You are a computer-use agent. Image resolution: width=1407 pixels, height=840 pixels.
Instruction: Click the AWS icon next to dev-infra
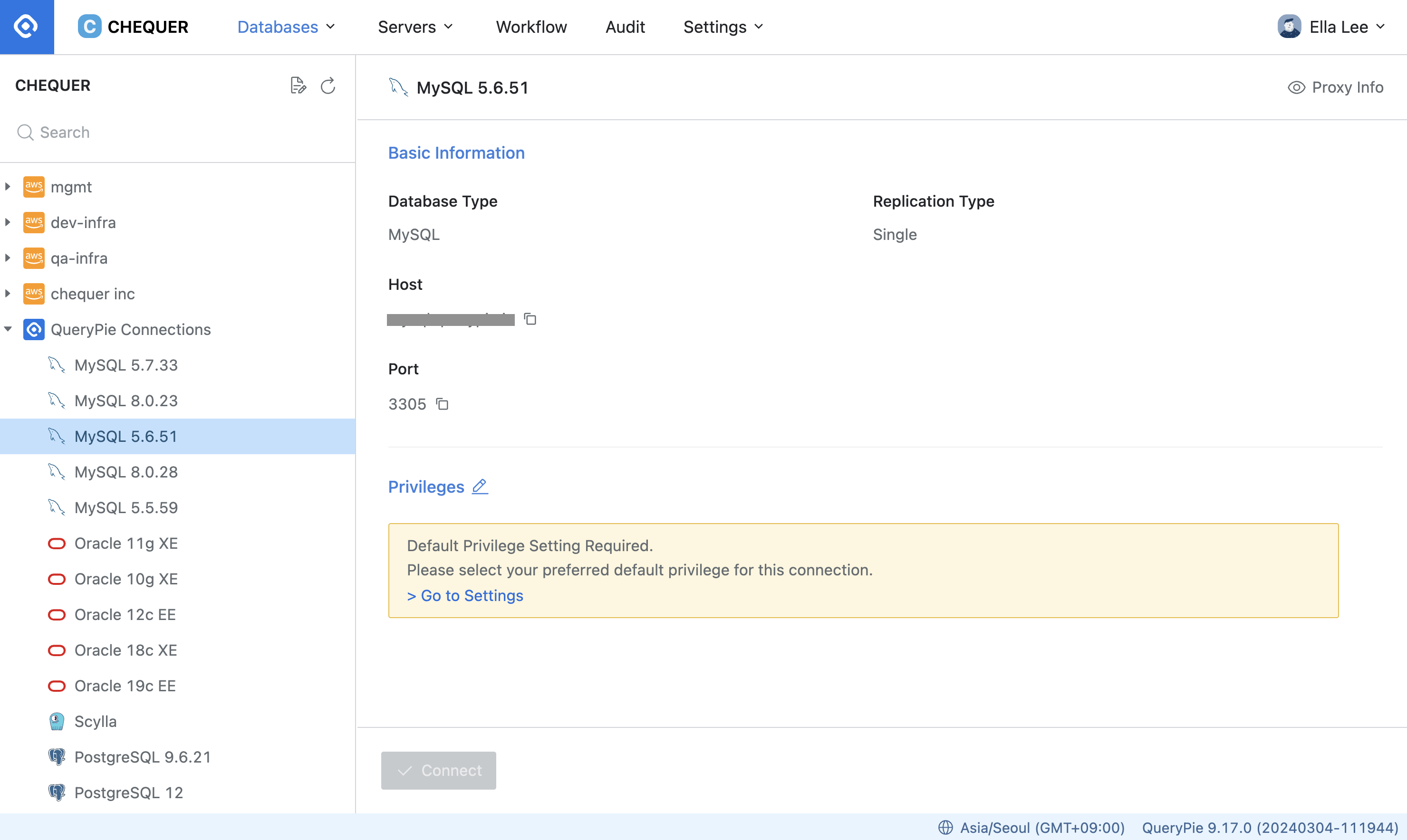(34, 222)
